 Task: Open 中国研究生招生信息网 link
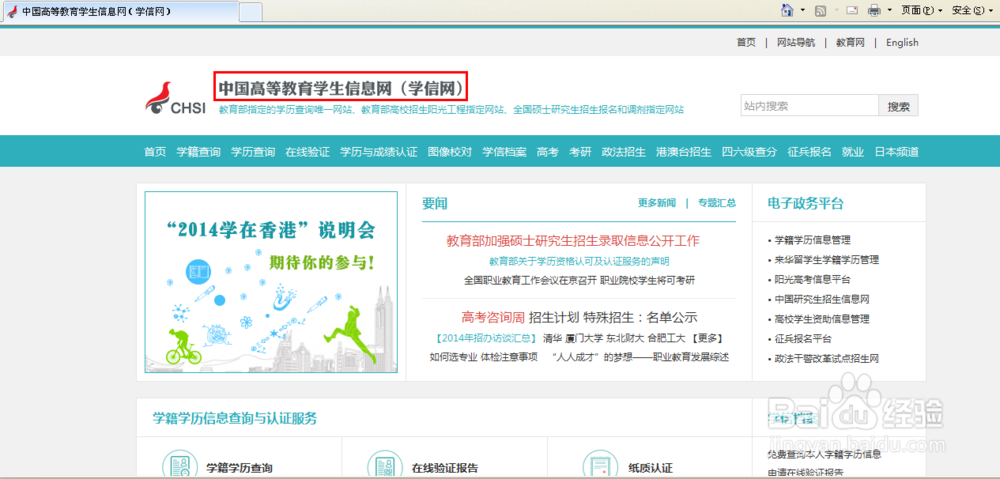point(822,300)
